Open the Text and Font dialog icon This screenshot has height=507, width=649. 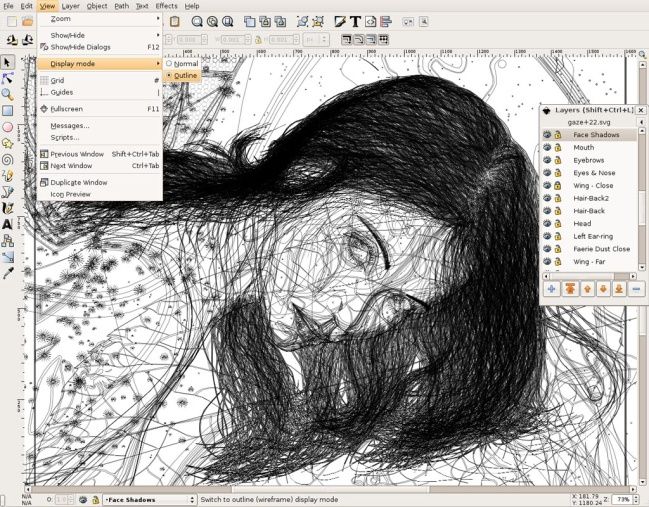[355, 21]
